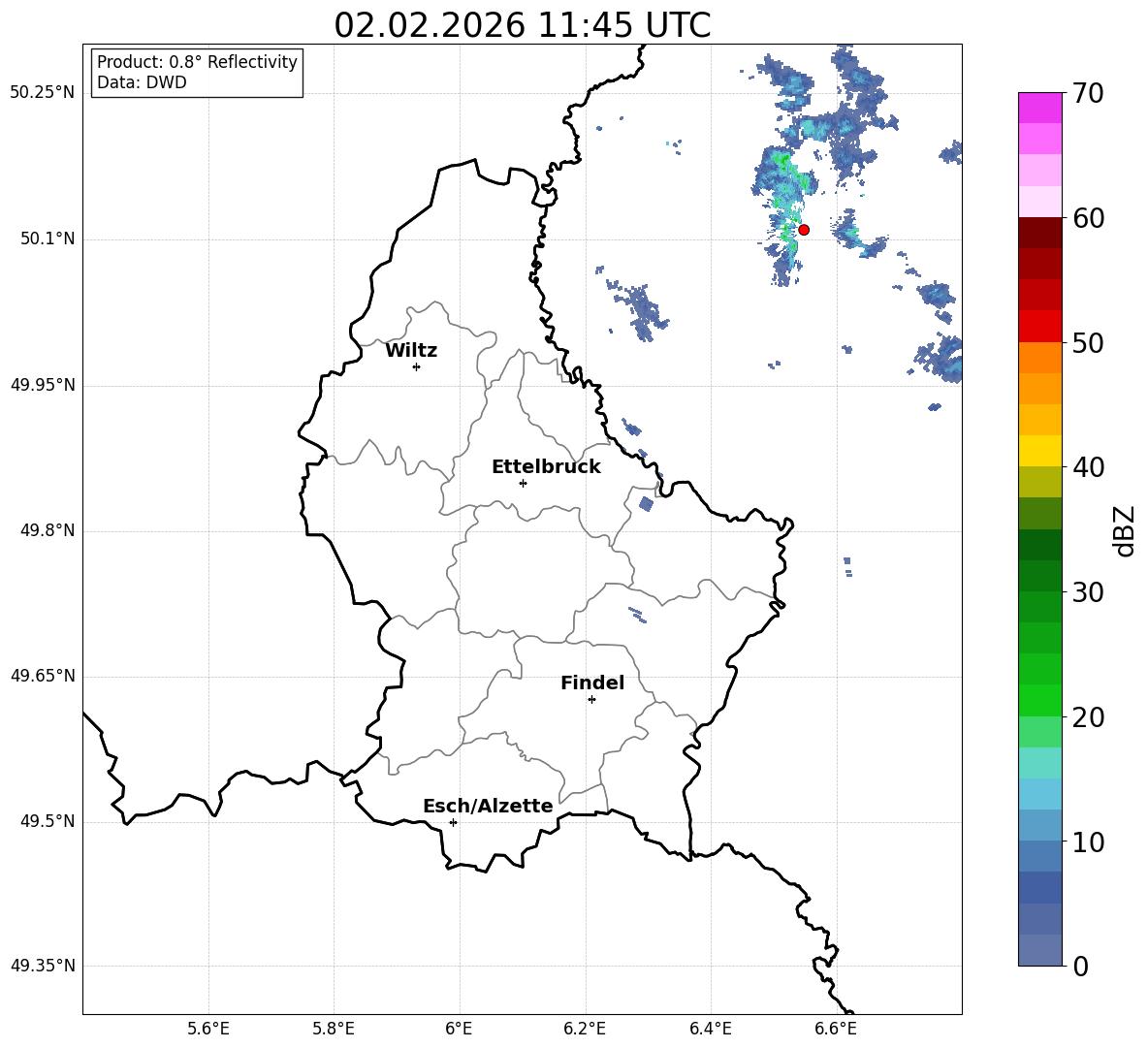
Task: Click the red radar site marker dot
Action: coord(803,230)
